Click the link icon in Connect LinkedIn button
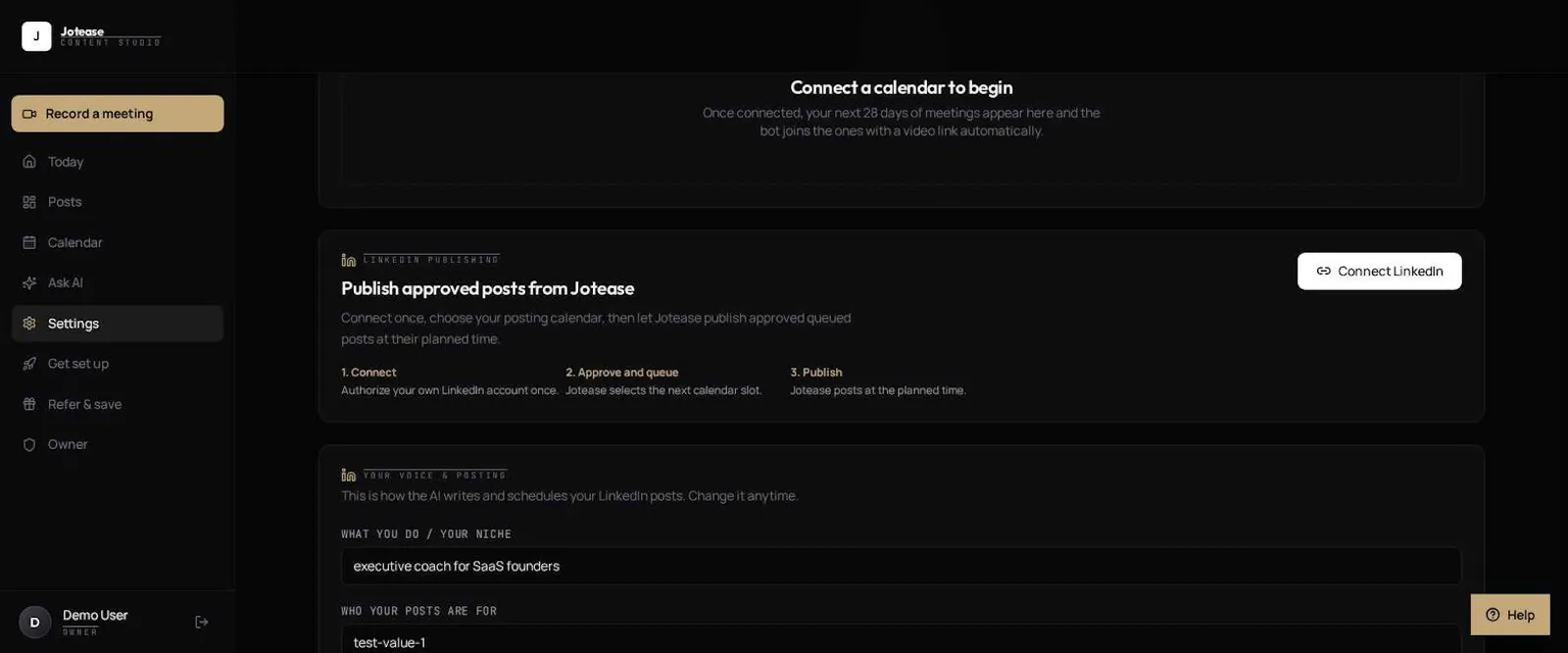Screen dimensions: 1568x653 1324,272
